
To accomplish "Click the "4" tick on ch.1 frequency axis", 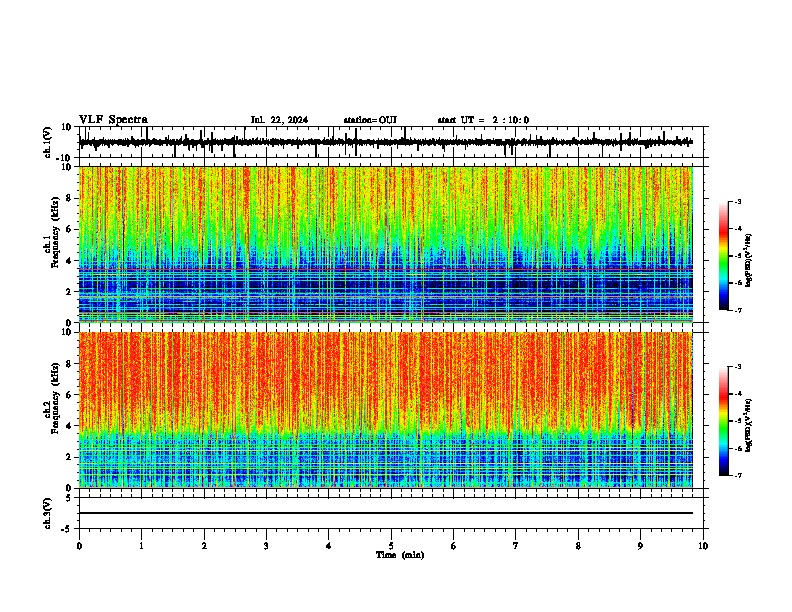I will (69, 261).
